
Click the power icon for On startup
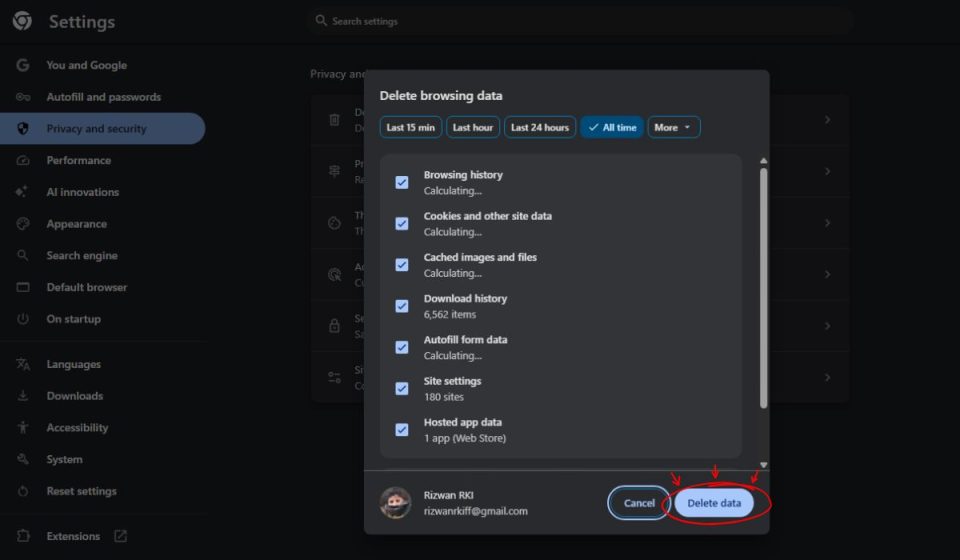pos(23,319)
